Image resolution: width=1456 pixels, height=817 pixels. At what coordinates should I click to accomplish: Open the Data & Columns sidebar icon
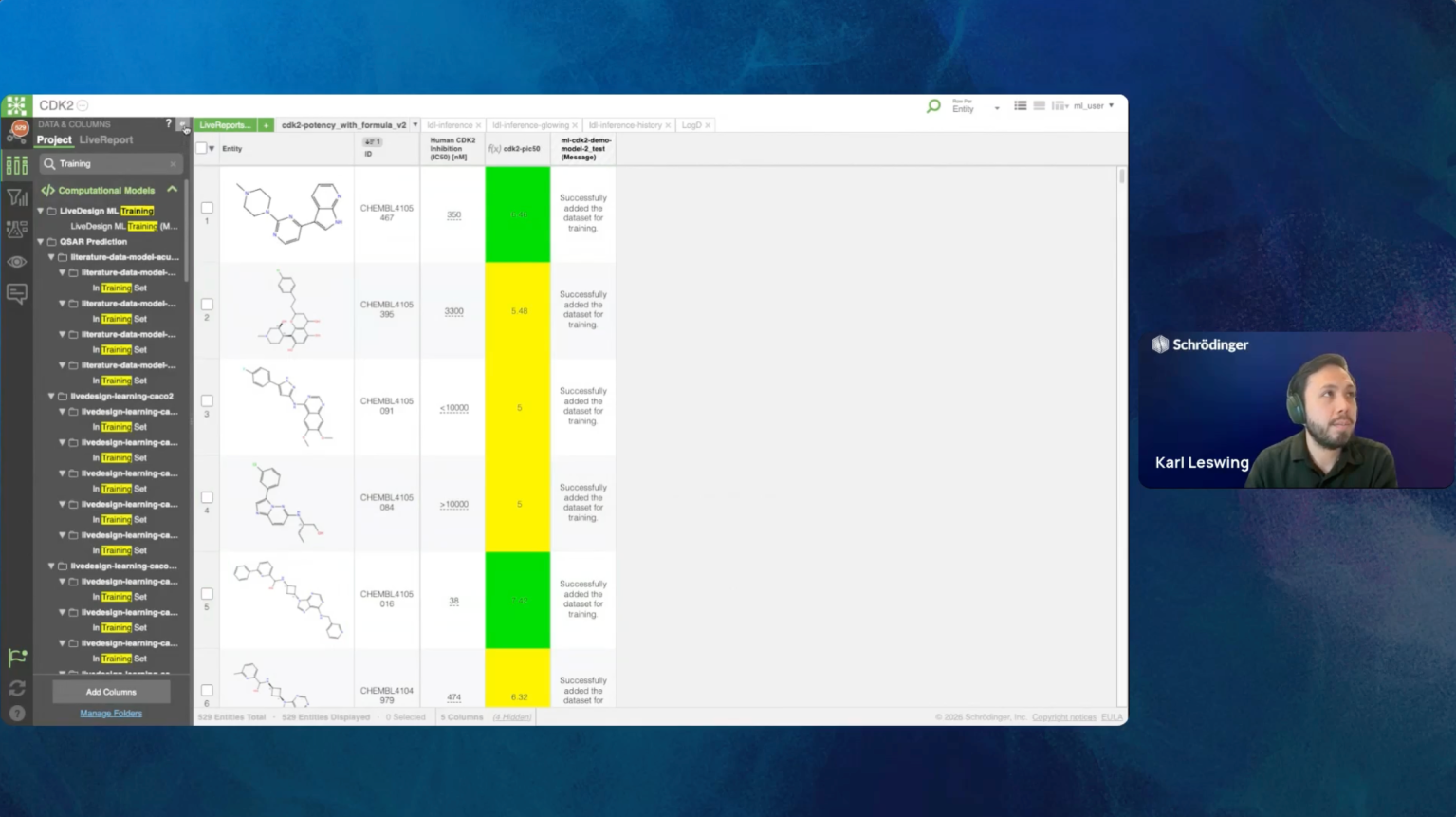[x=17, y=165]
